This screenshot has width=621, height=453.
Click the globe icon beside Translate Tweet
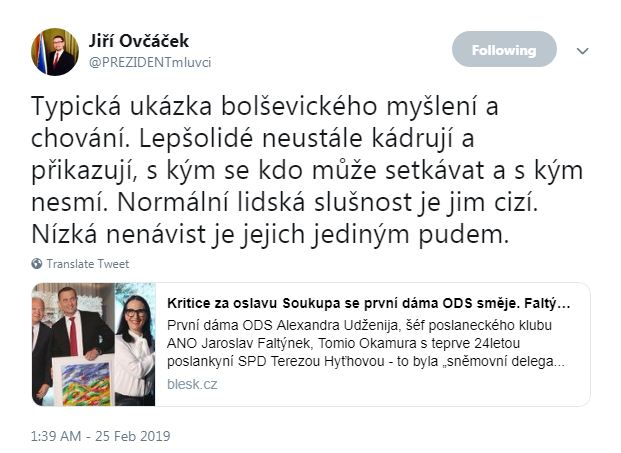37,264
